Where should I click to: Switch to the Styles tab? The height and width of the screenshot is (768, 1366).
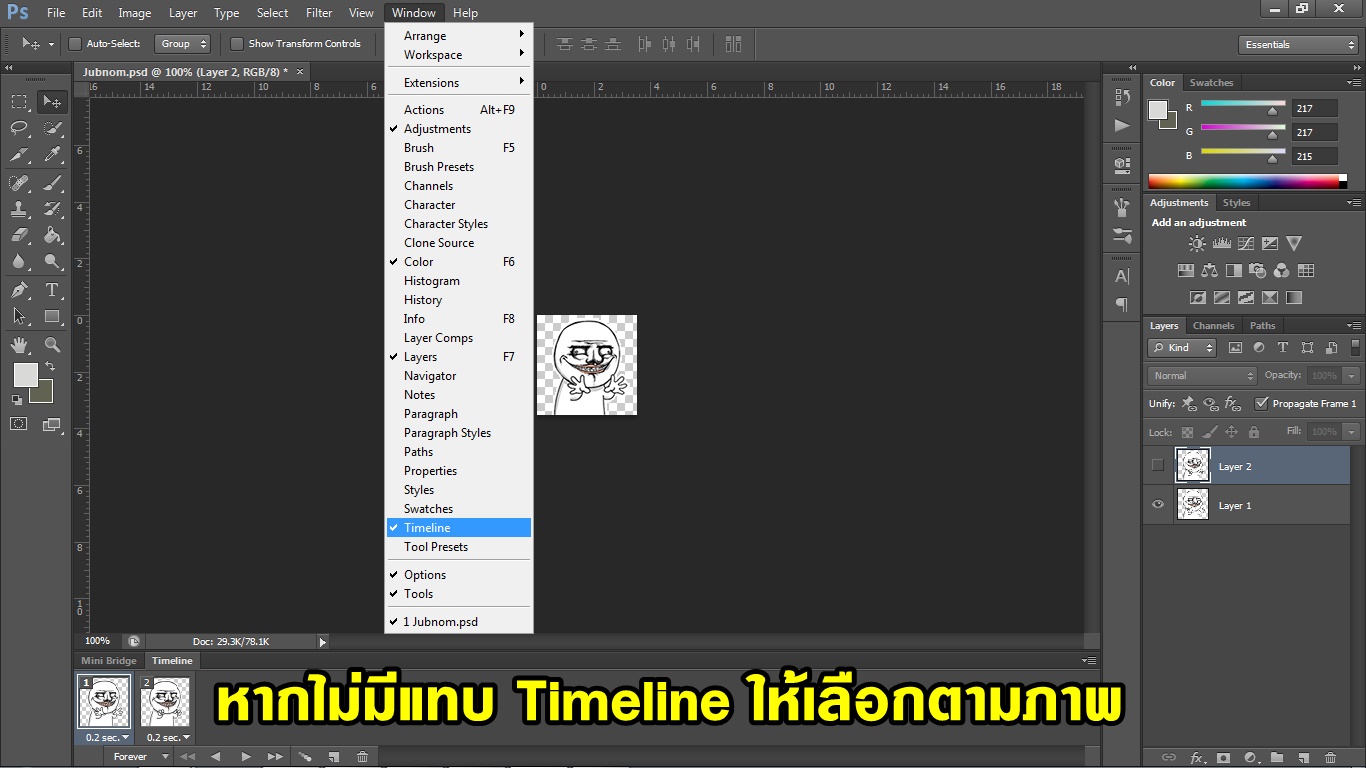click(1237, 203)
